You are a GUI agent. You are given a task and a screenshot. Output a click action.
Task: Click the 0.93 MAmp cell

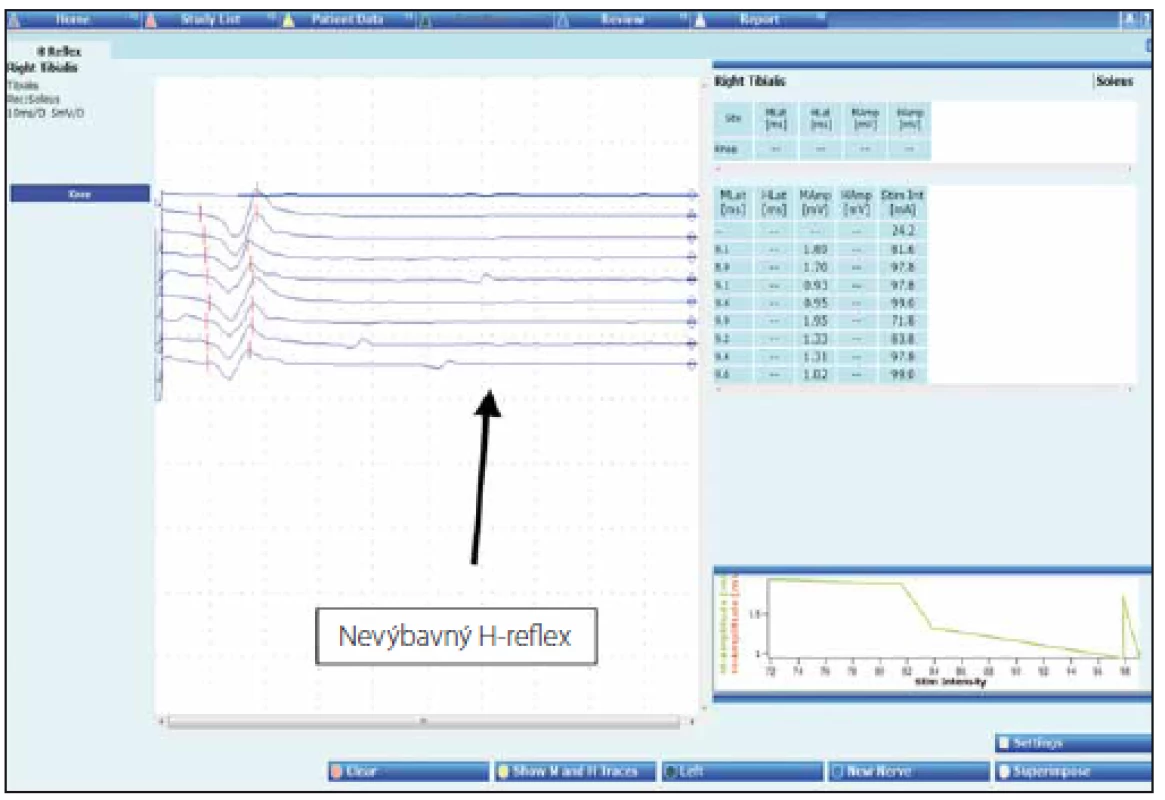[815, 285]
